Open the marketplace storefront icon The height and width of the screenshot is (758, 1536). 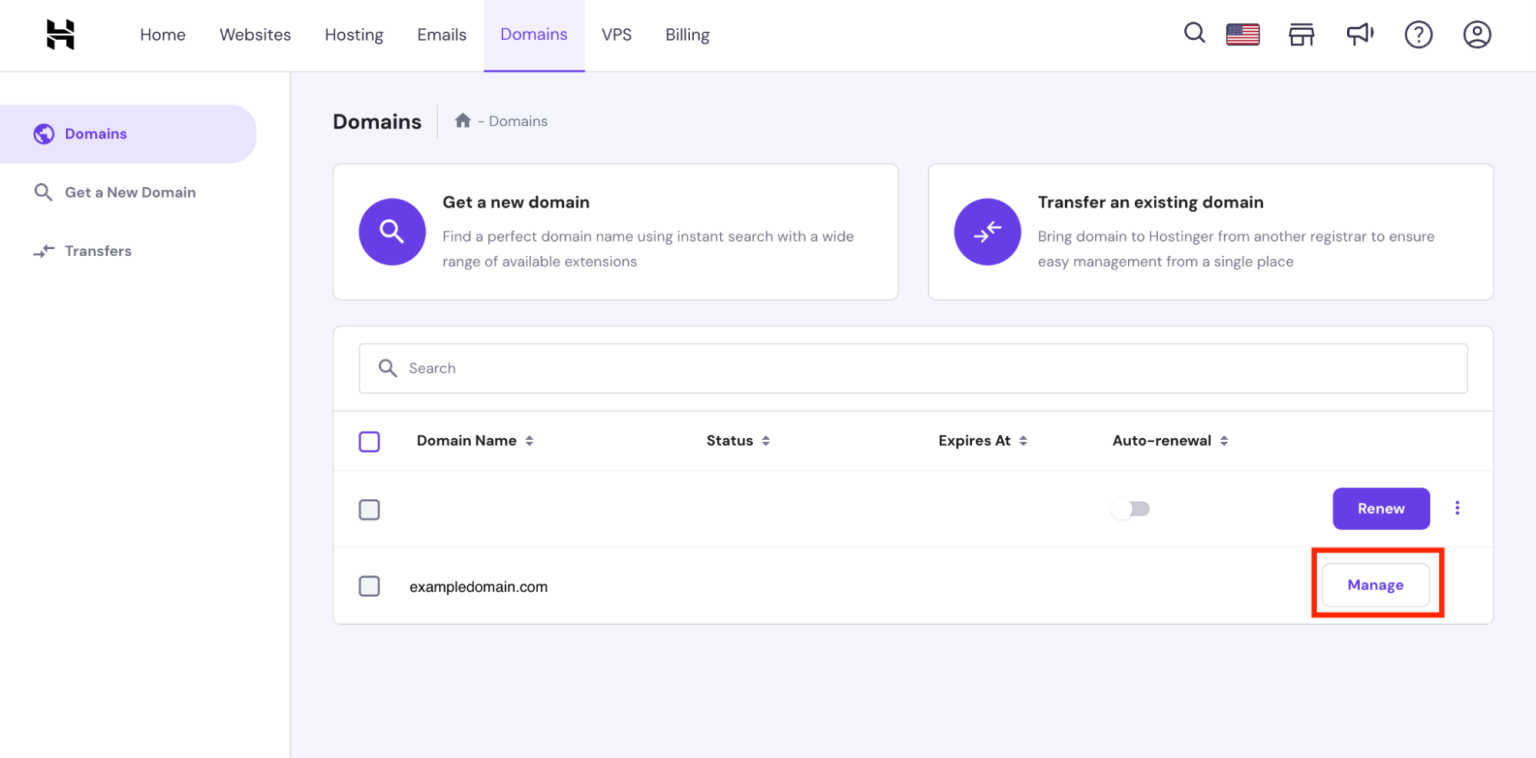pyautogui.click(x=1301, y=33)
